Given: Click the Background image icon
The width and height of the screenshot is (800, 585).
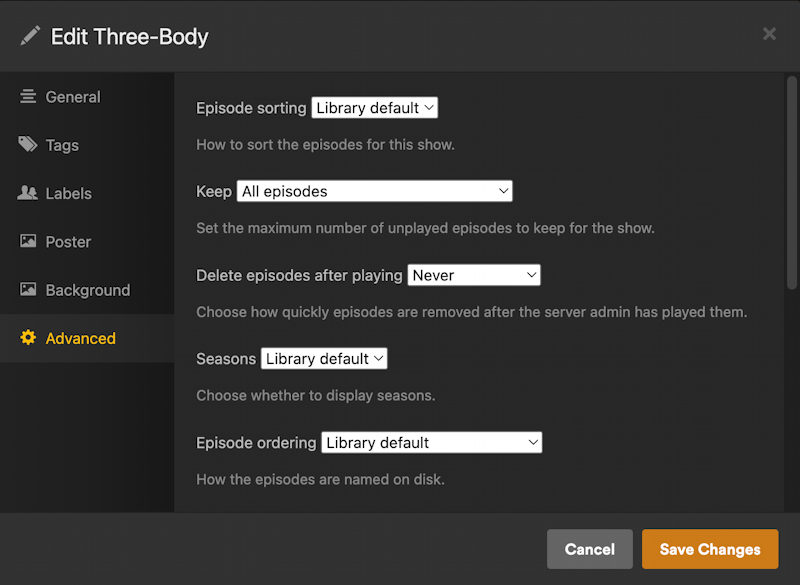Looking at the screenshot, I should (28, 289).
